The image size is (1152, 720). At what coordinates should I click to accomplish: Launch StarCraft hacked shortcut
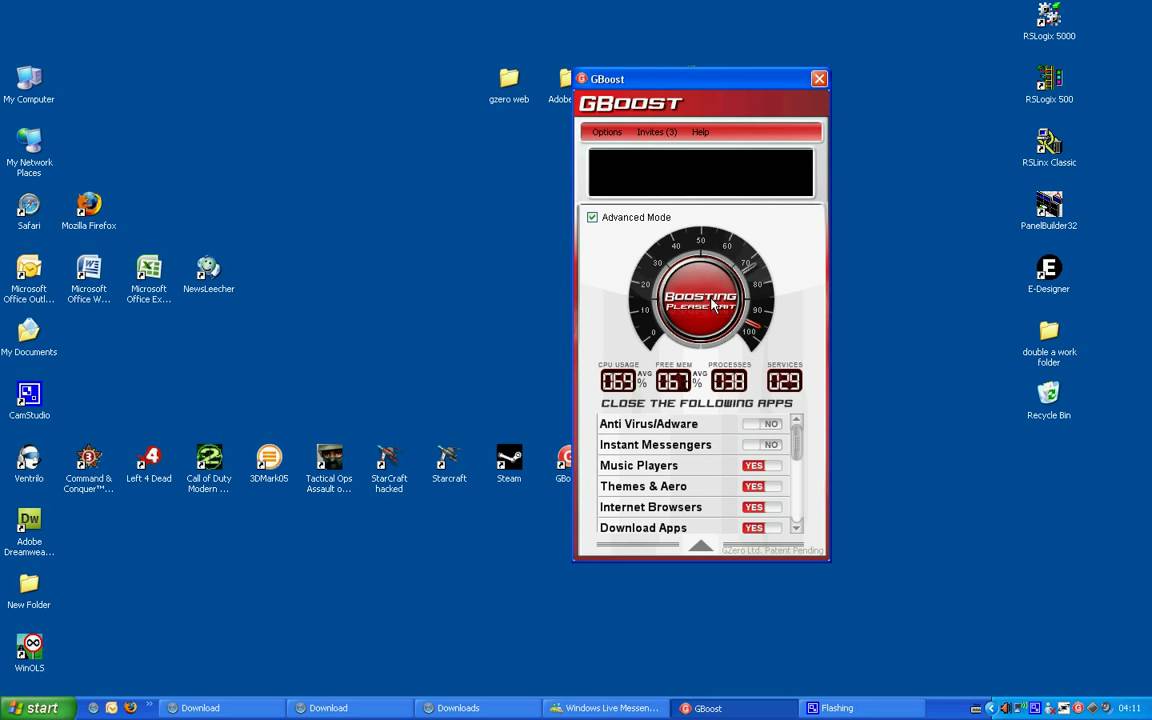point(389,468)
